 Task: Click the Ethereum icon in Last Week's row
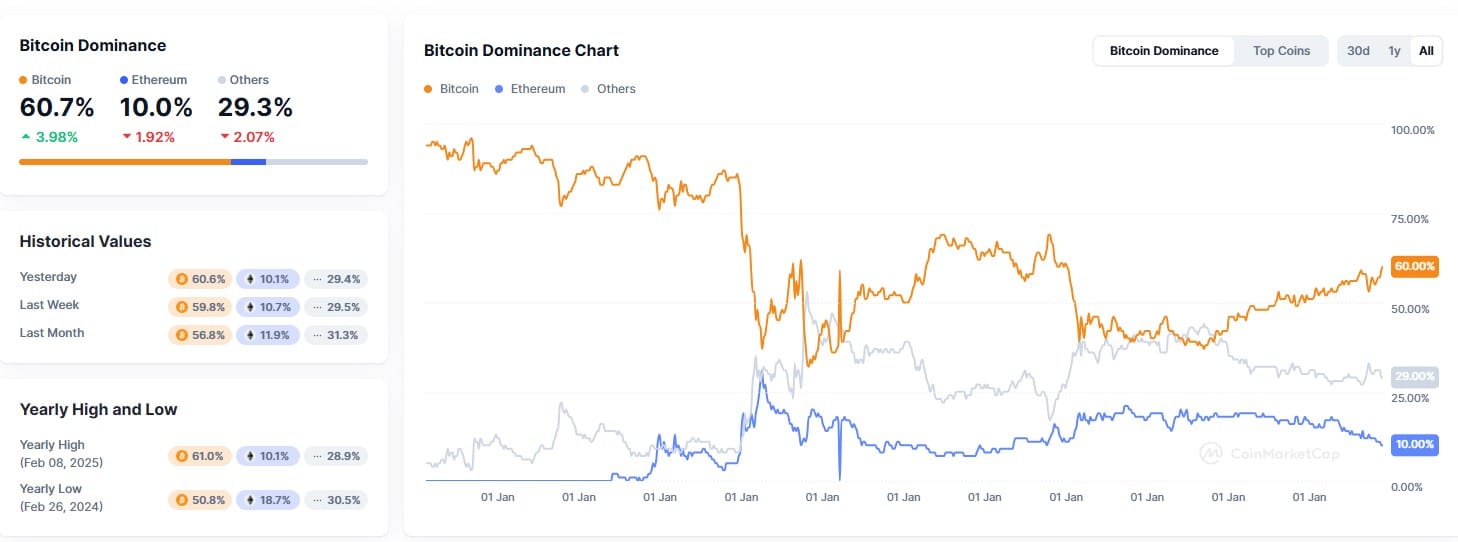click(250, 307)
